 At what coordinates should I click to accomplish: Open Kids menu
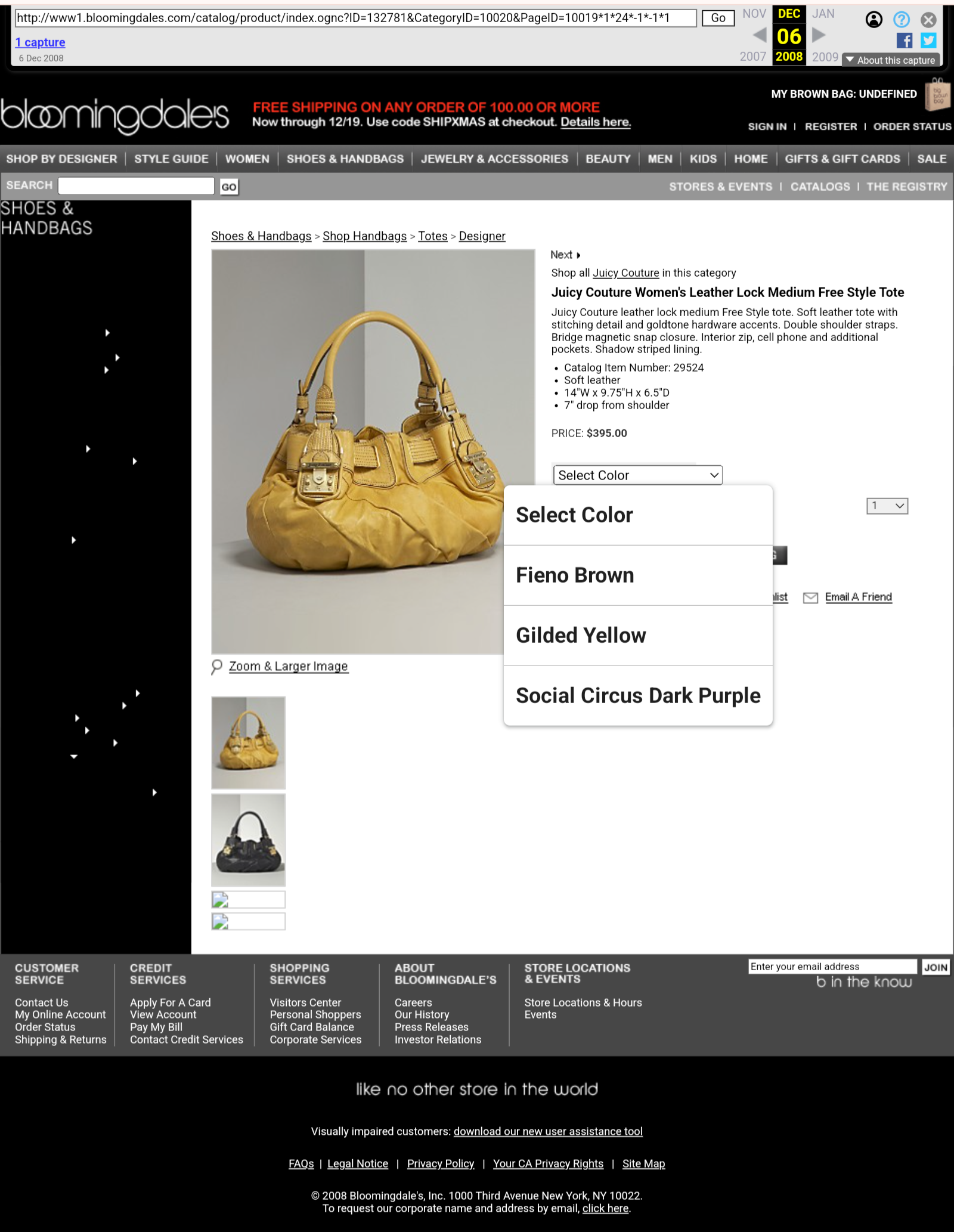point(703,159)
